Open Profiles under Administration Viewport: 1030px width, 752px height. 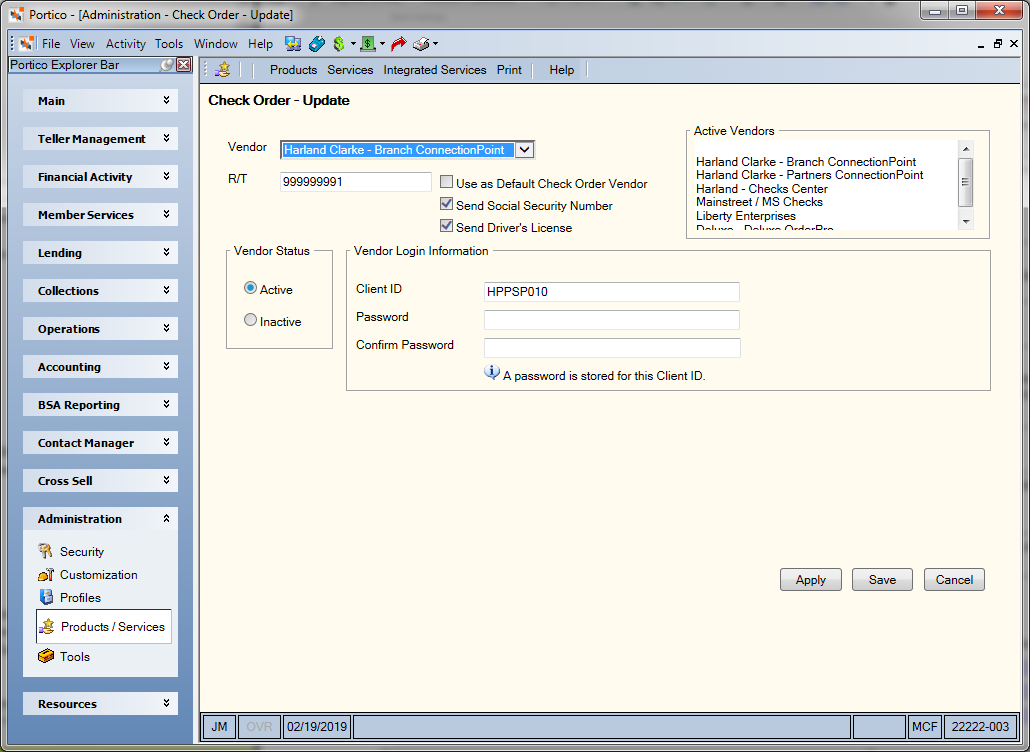69,598
